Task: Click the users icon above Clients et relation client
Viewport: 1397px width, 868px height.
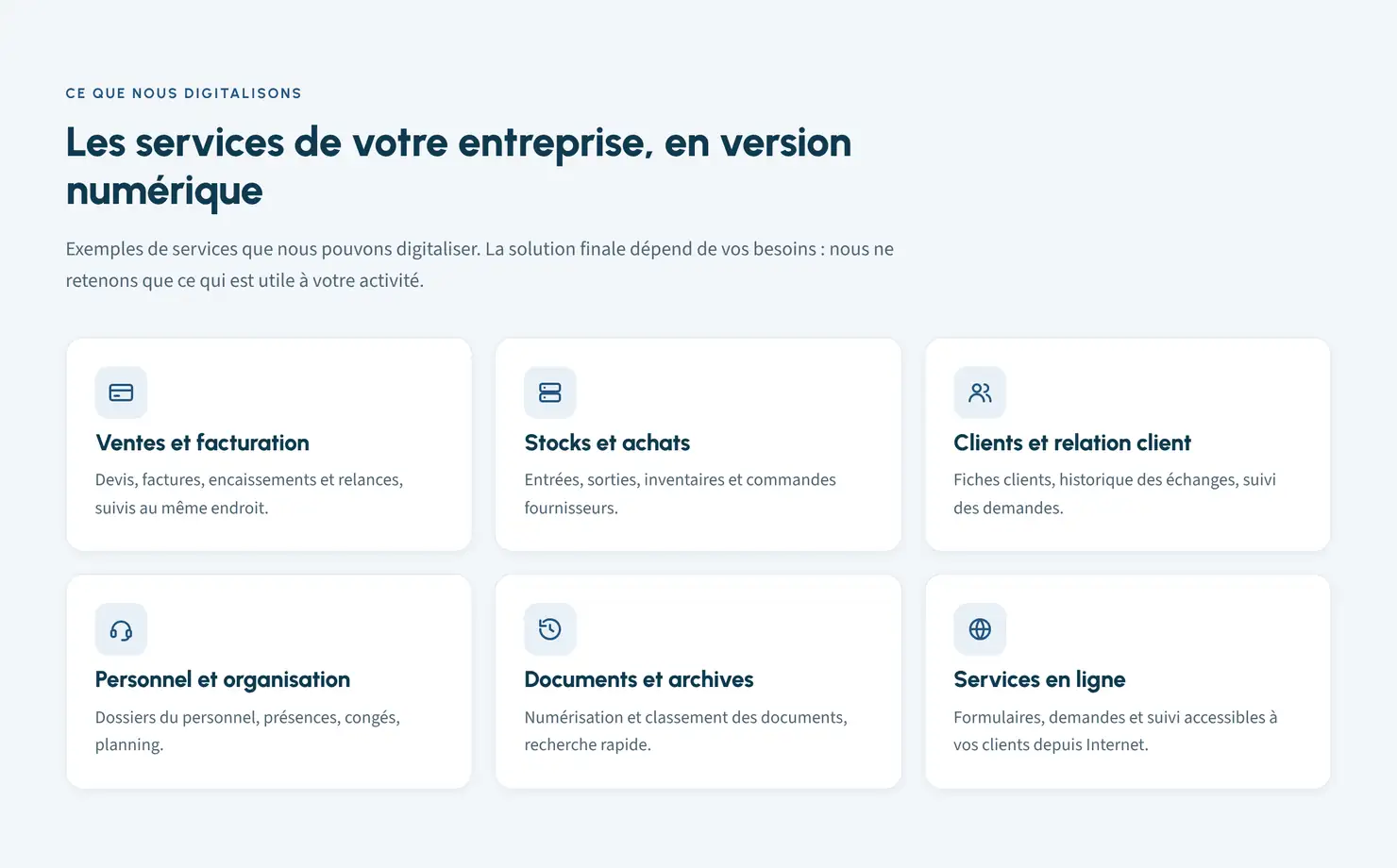Action: tap(980, 392)
